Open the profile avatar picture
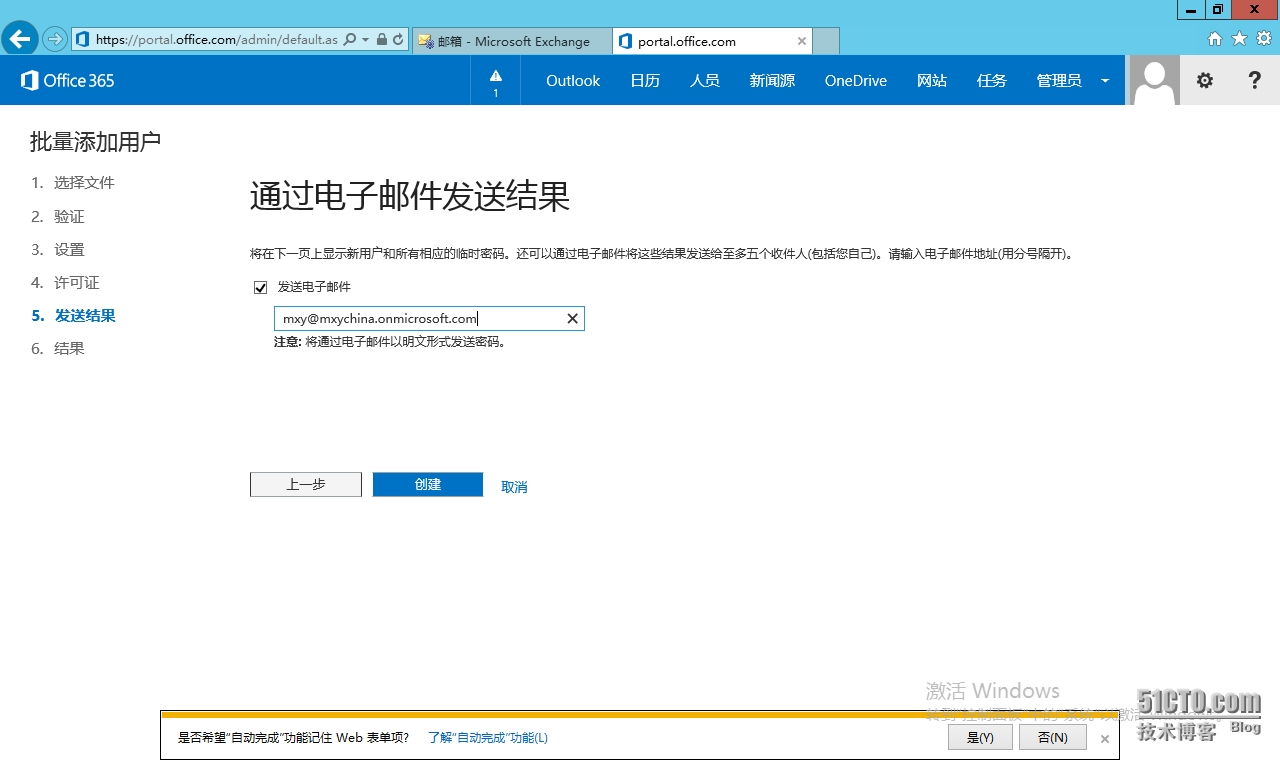This screenshot has height=760, width=1280. pos(1153,80)
